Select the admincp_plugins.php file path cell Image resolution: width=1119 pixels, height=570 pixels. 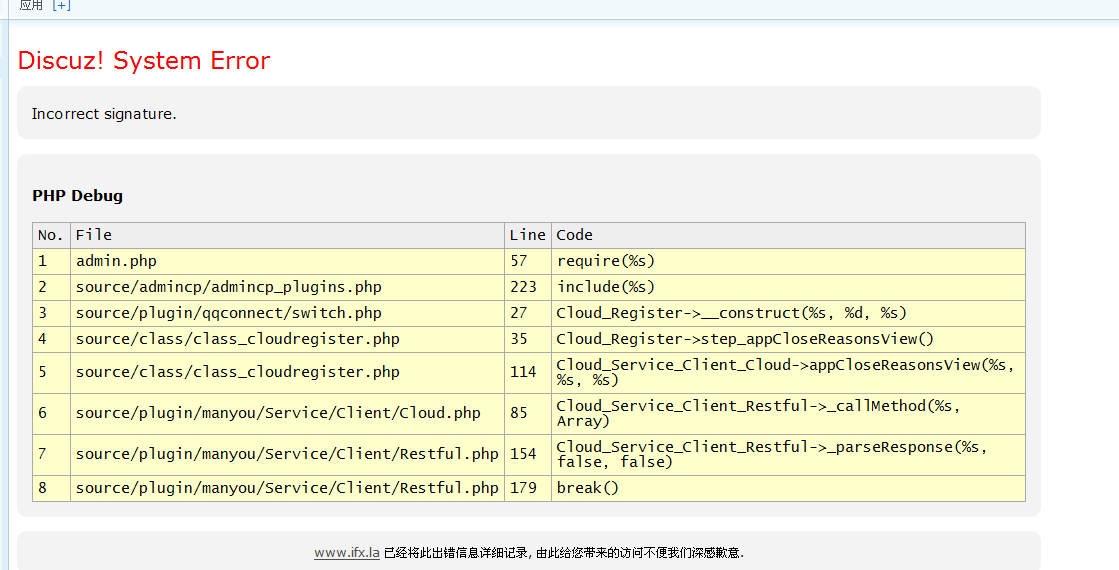coord(228,287)
